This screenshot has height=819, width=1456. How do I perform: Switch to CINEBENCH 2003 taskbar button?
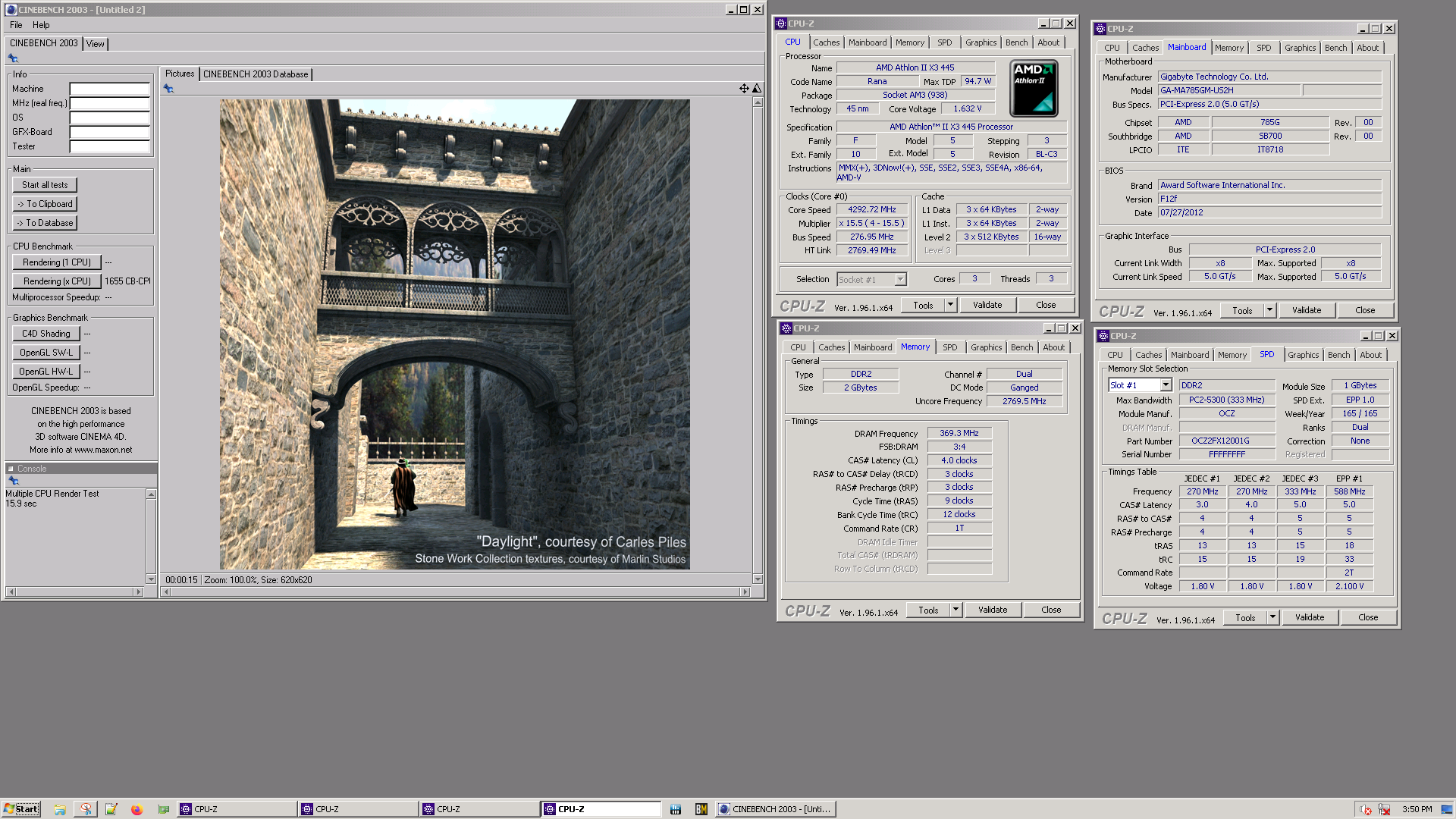(x=775, y=809)
